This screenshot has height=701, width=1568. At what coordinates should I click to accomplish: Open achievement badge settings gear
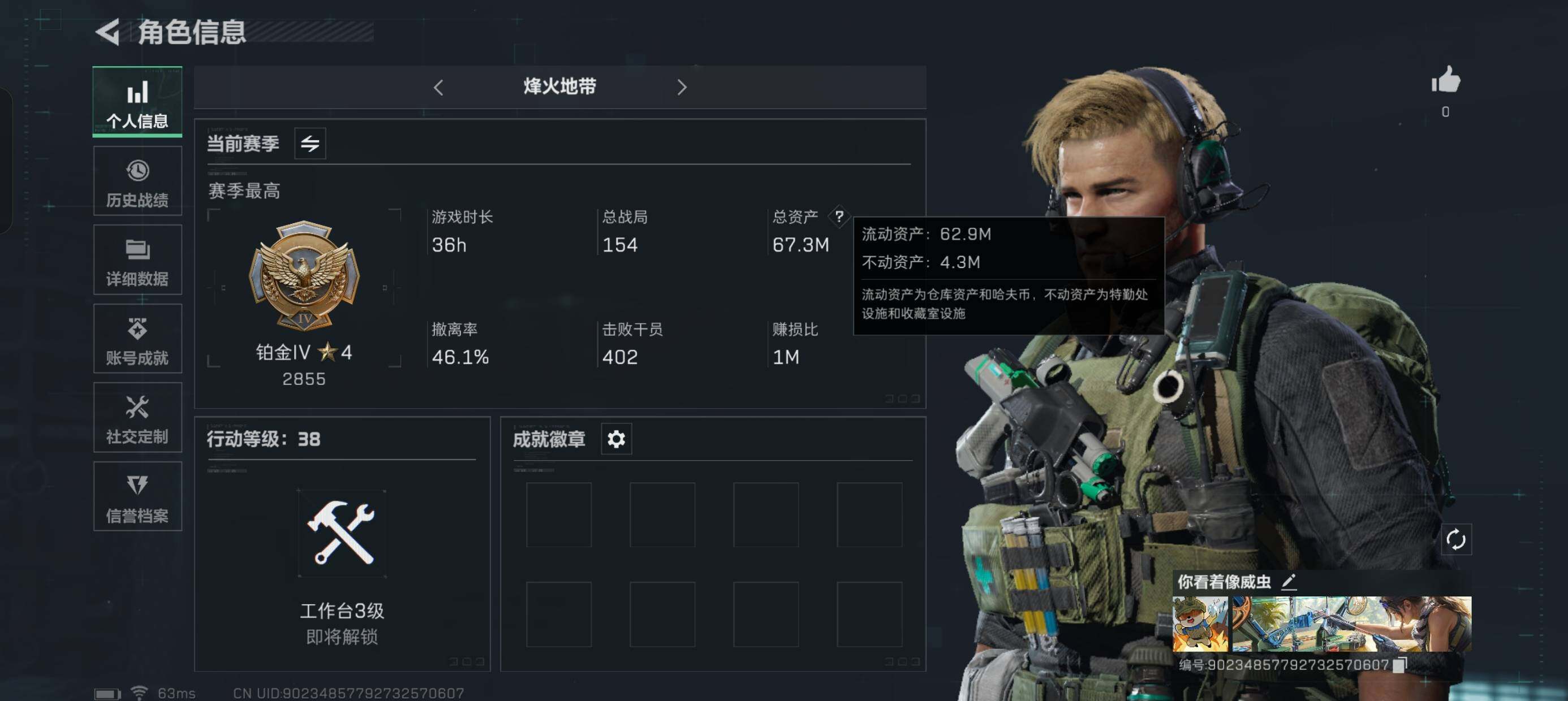pos(616,439)
